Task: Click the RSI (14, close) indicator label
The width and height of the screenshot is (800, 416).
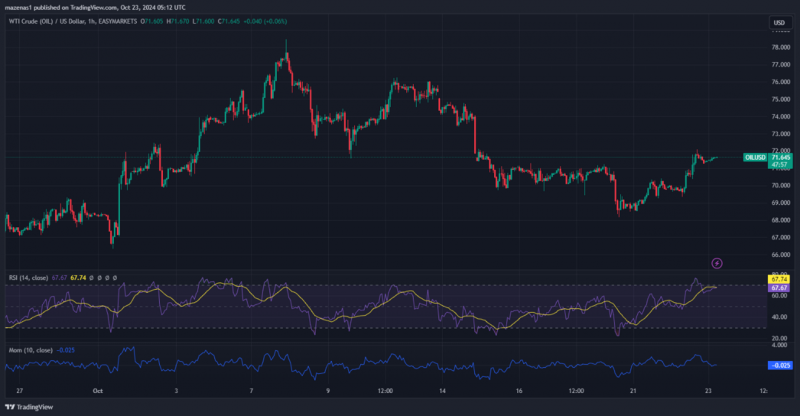Action: 28,278
